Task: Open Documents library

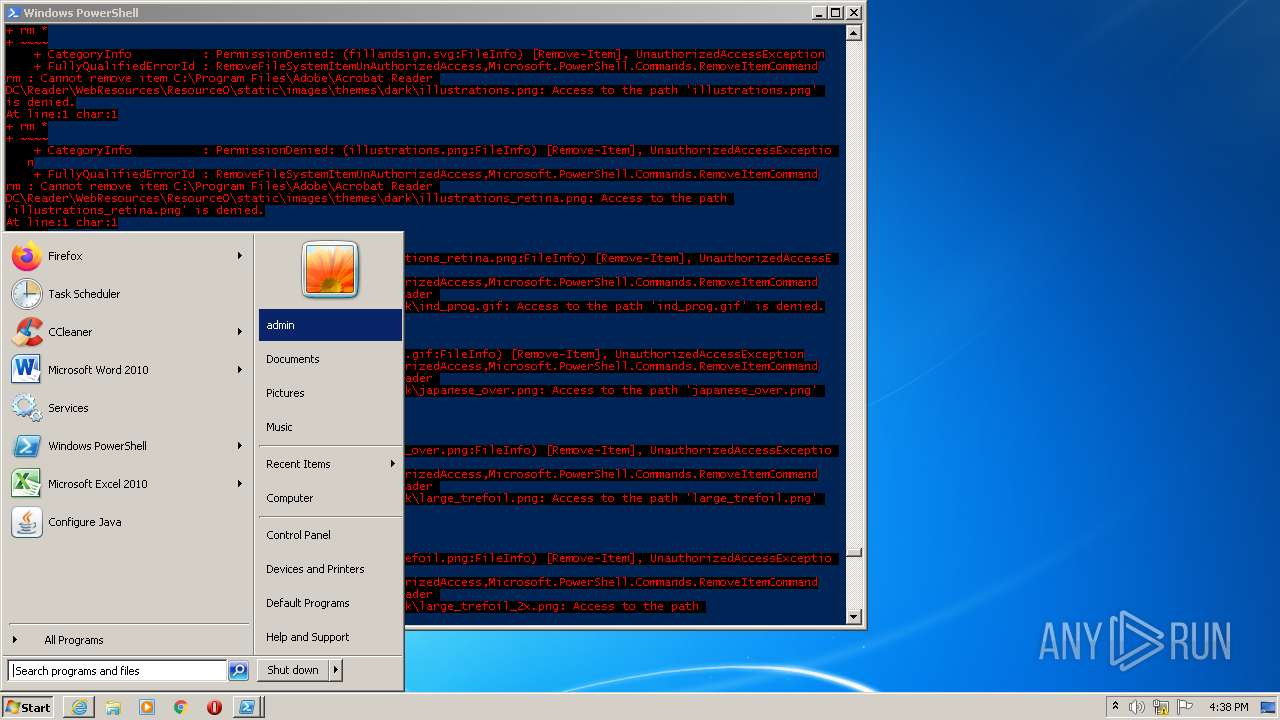Action: tap(330, 359)
